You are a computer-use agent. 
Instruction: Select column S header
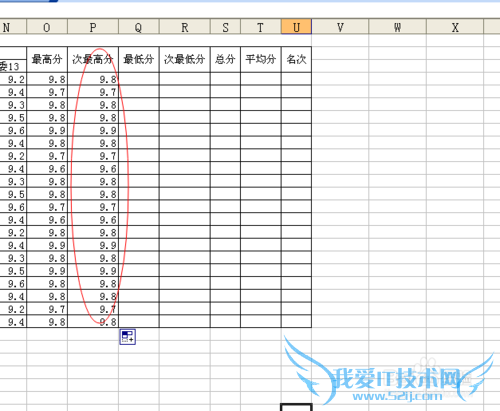[225, 27]
